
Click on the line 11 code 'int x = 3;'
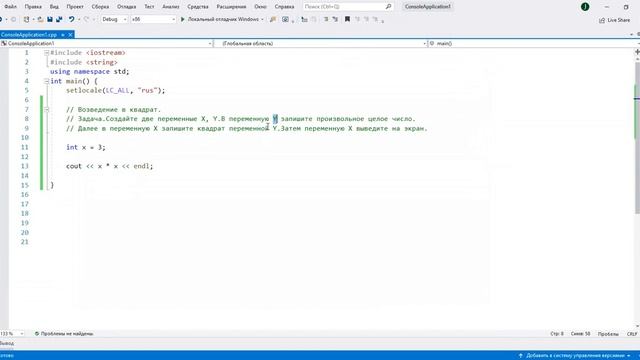[86, 147]
